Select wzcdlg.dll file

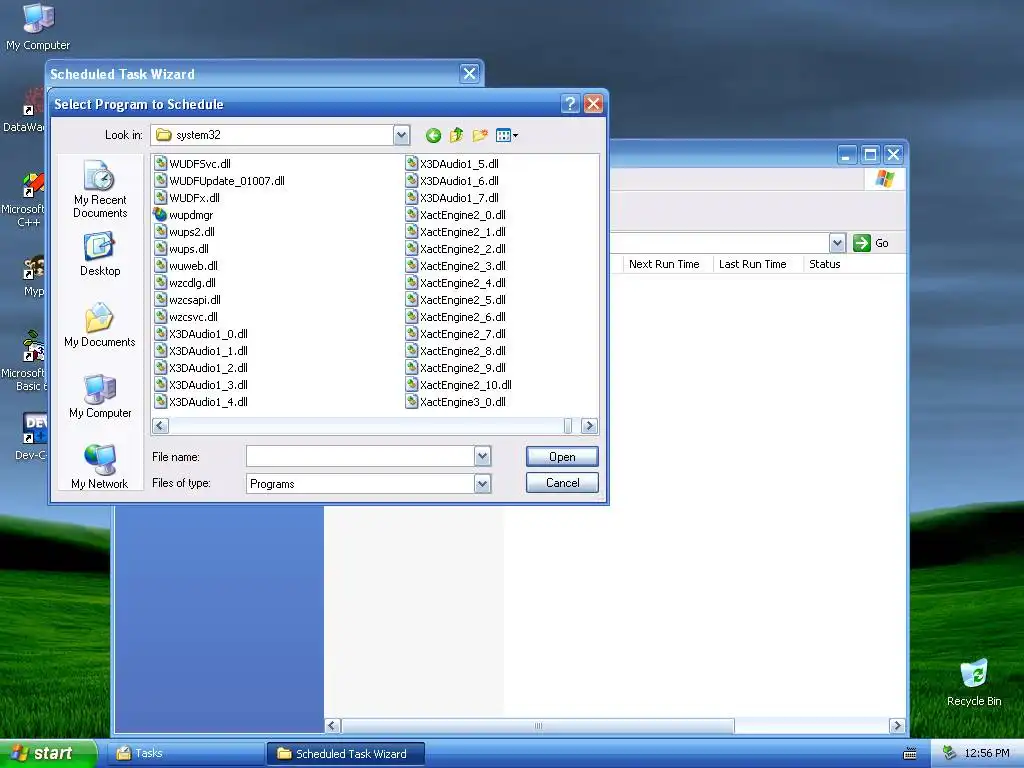point(185,283)
